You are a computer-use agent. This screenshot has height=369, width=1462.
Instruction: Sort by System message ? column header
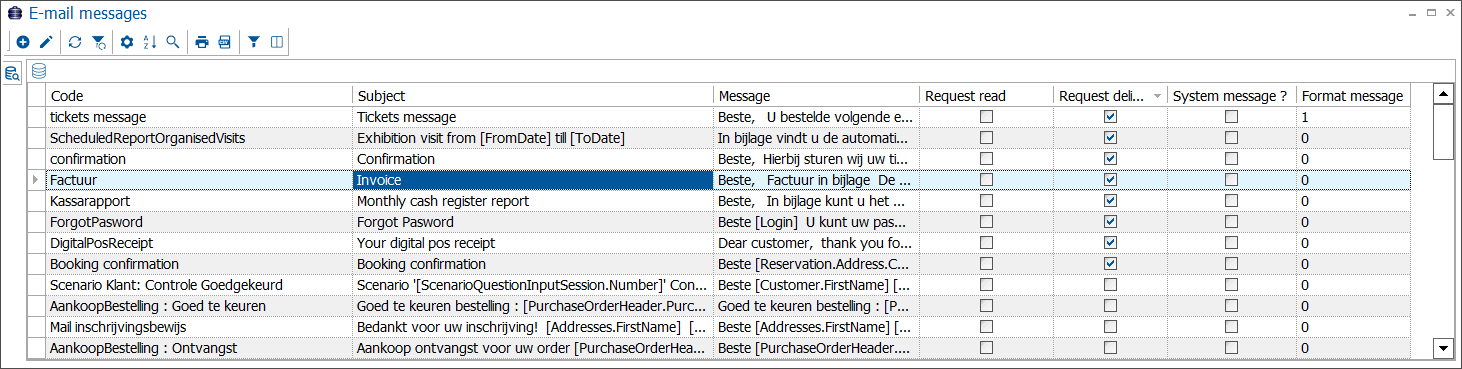[x=1231, y=96]
